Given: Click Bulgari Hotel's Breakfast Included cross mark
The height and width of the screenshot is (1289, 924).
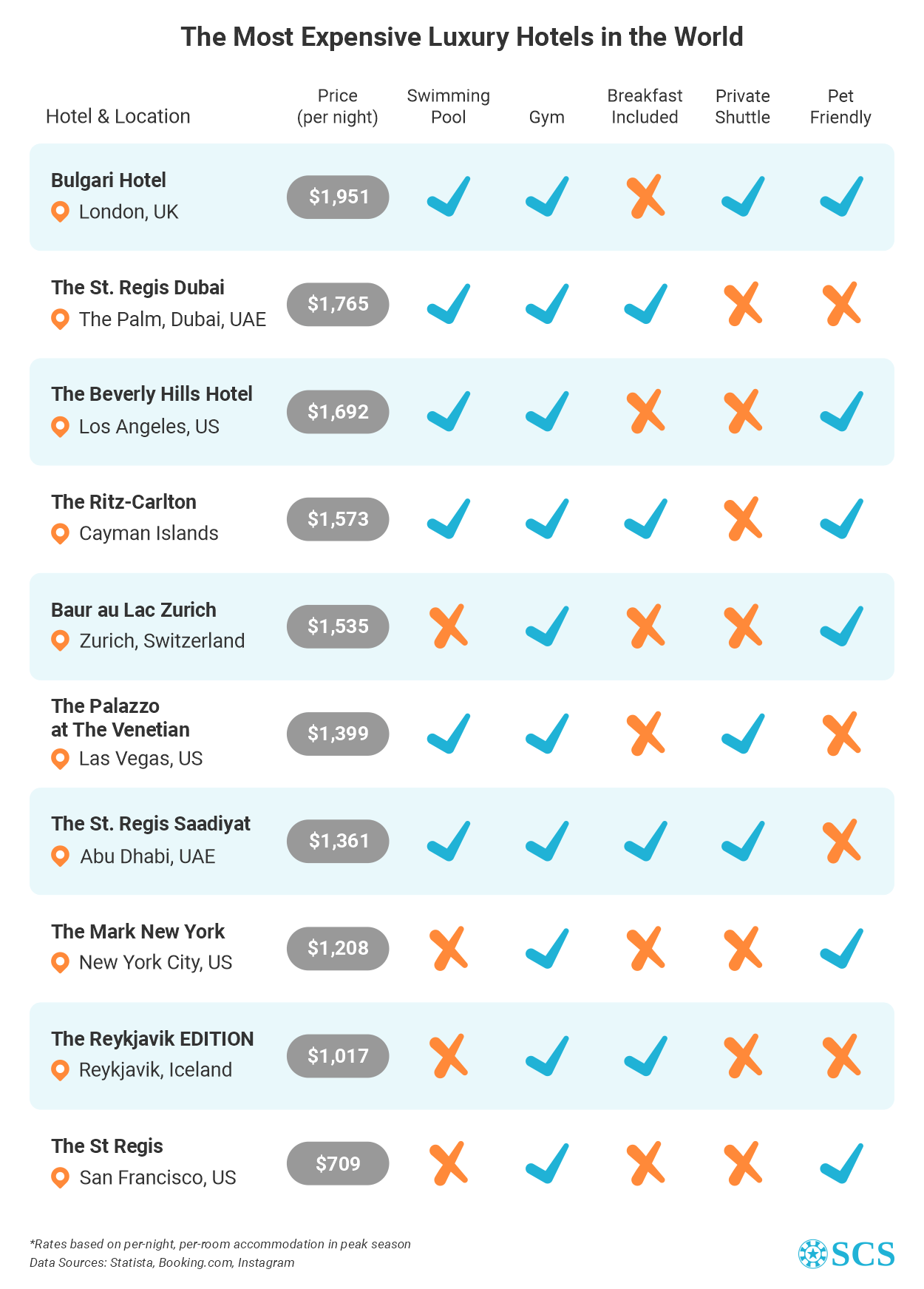Looking at the screenshot, I should pos(646,197).
